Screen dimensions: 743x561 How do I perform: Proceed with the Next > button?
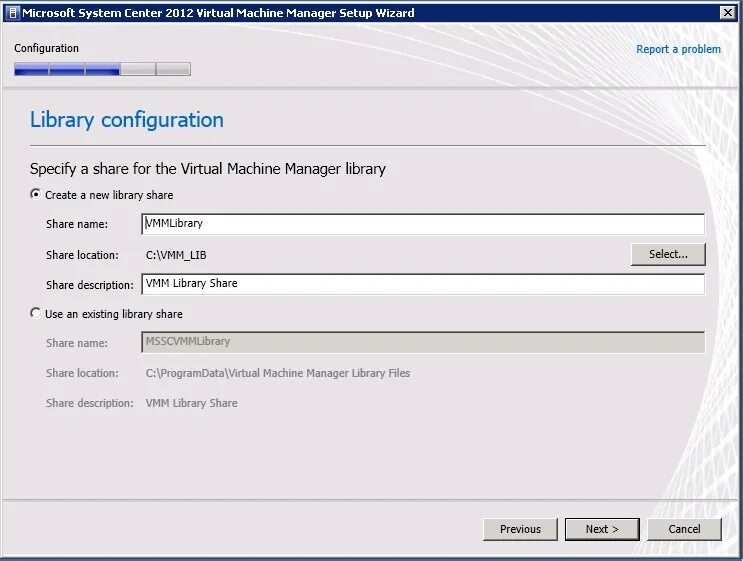click(602, 529)
